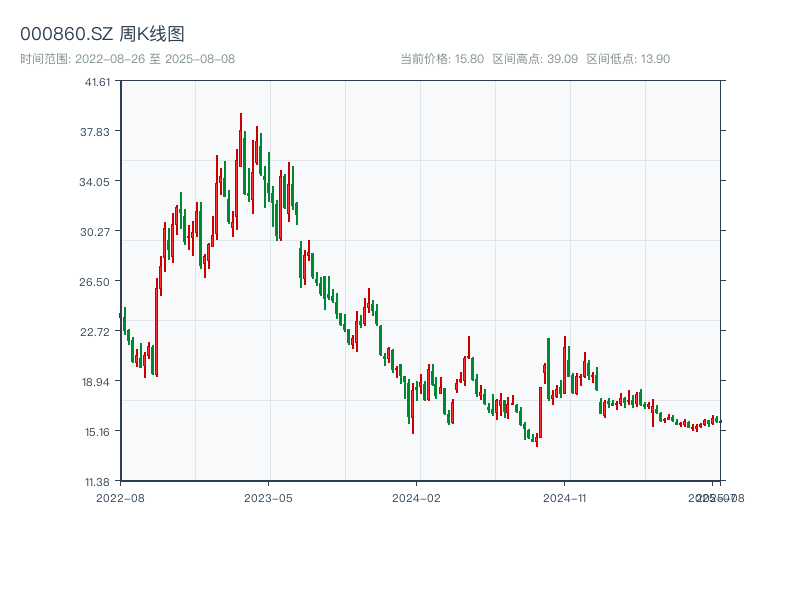Click the y-axis label 11.38

[97, 482]
